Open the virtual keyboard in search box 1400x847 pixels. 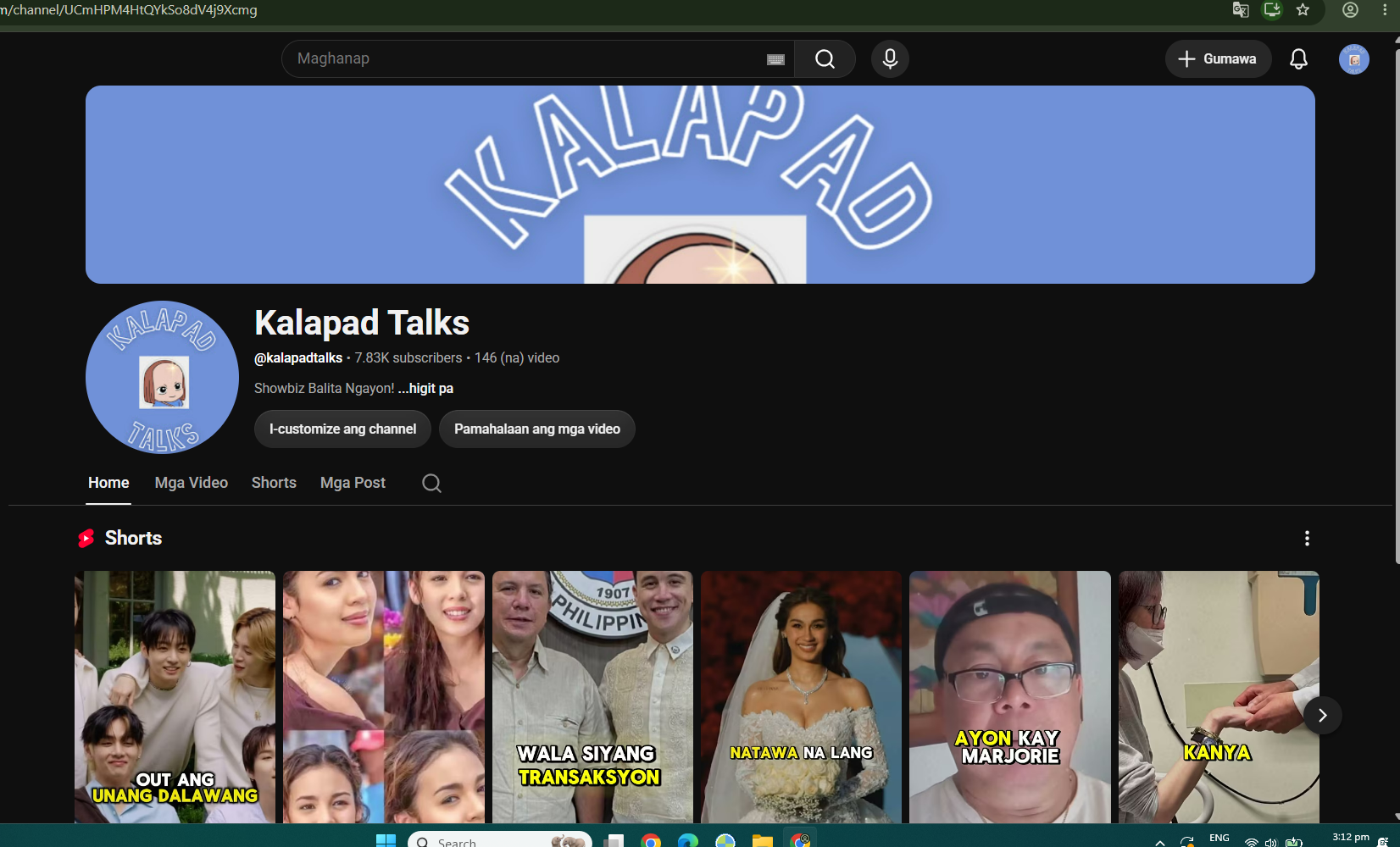click(x=775, y=59)
